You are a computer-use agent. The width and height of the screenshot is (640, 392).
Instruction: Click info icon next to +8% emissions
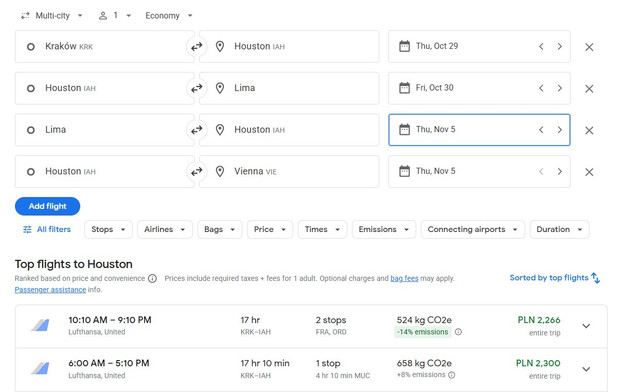pyautogui.click(x=451, y=375)
